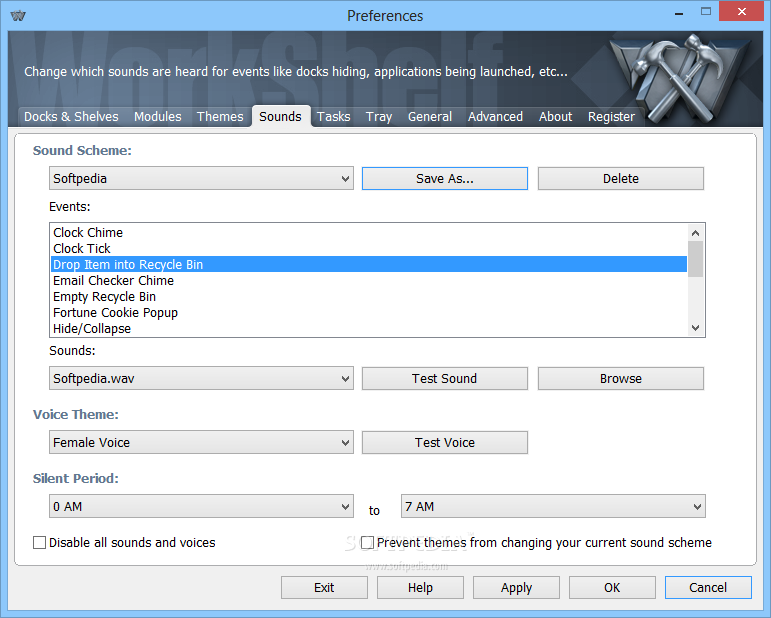
Task: Click Events list scroll up arrow
Action: [695, 233]
